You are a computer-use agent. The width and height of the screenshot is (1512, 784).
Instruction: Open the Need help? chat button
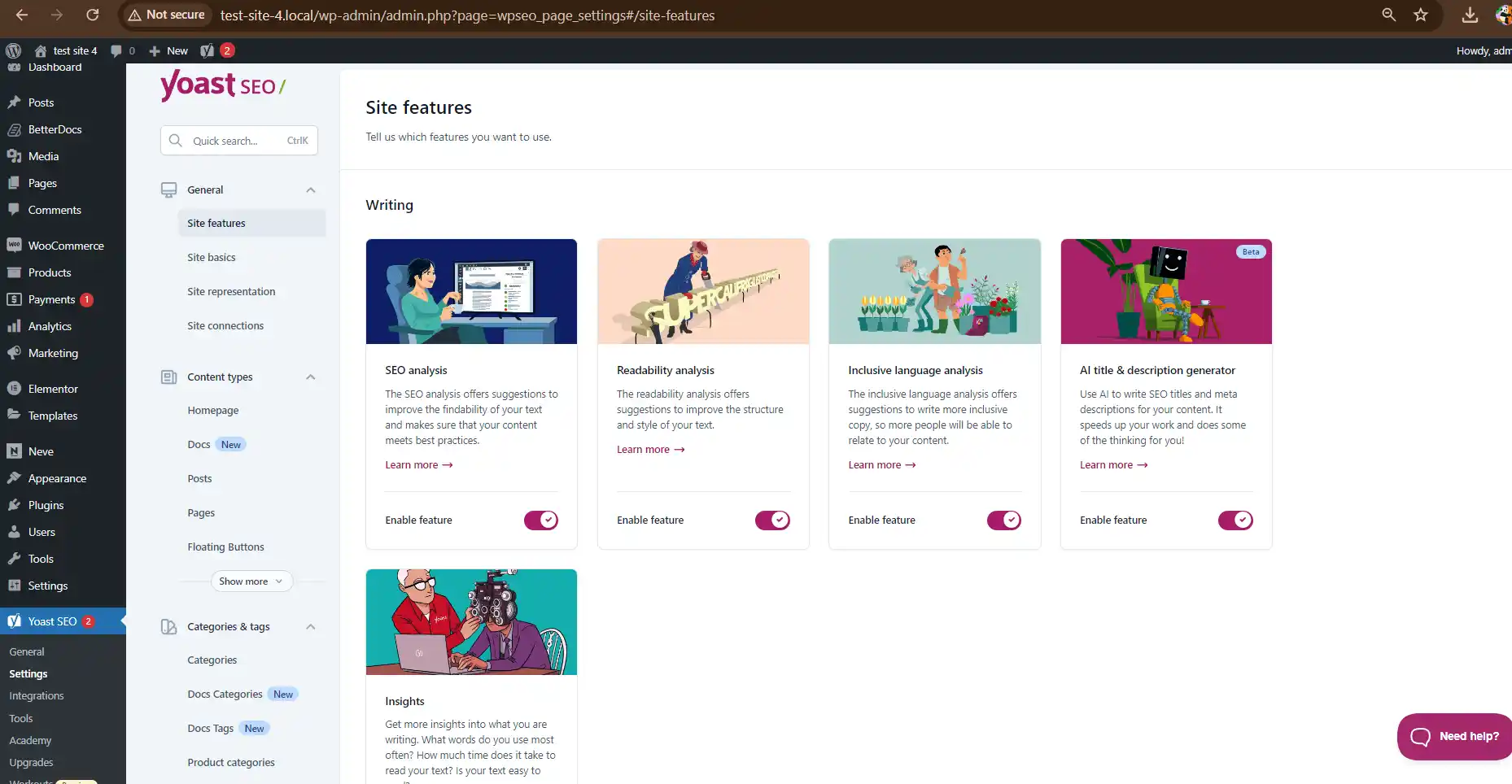pos(1454,737)
